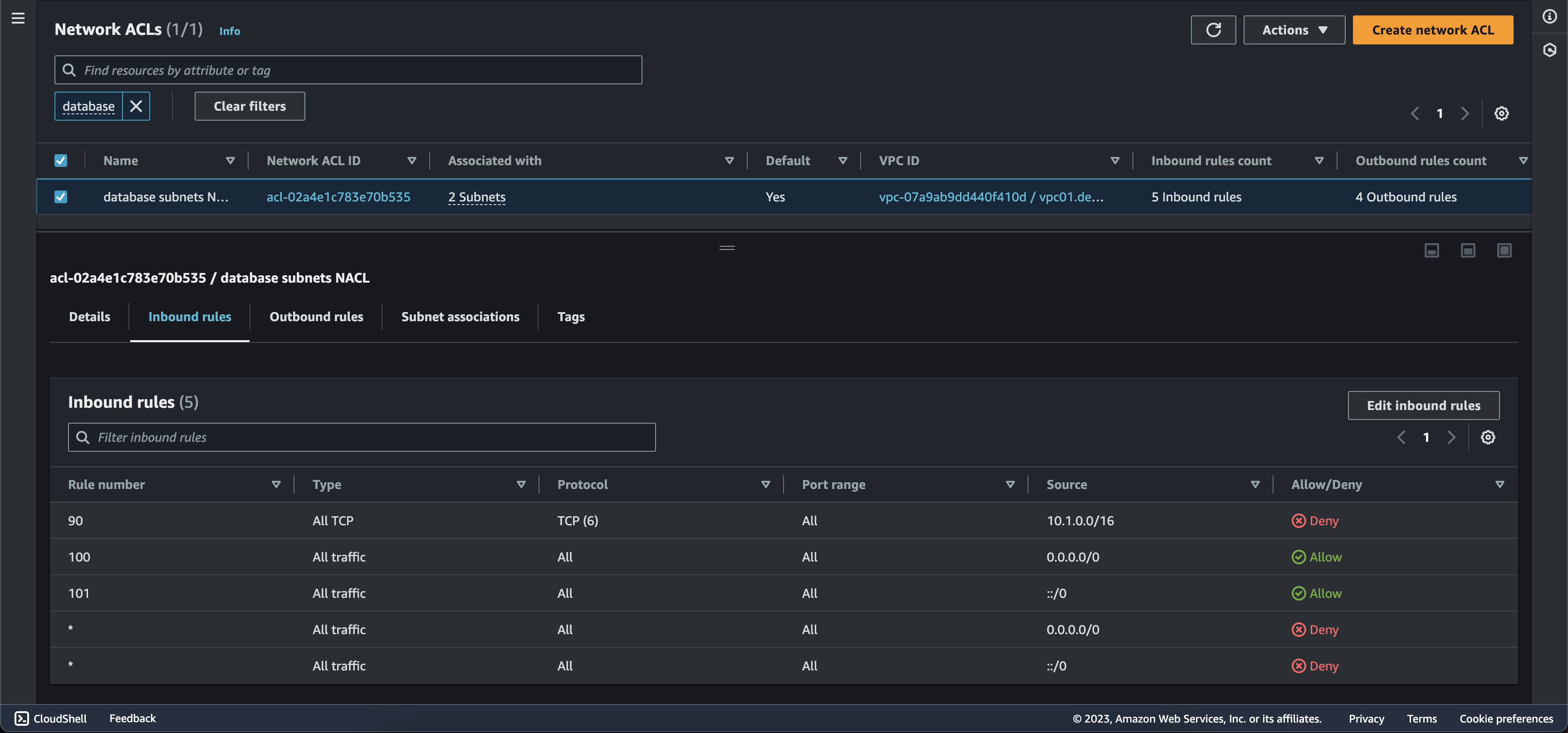
Task: Sort by Rule number column arrow
Action: [276, 485]
